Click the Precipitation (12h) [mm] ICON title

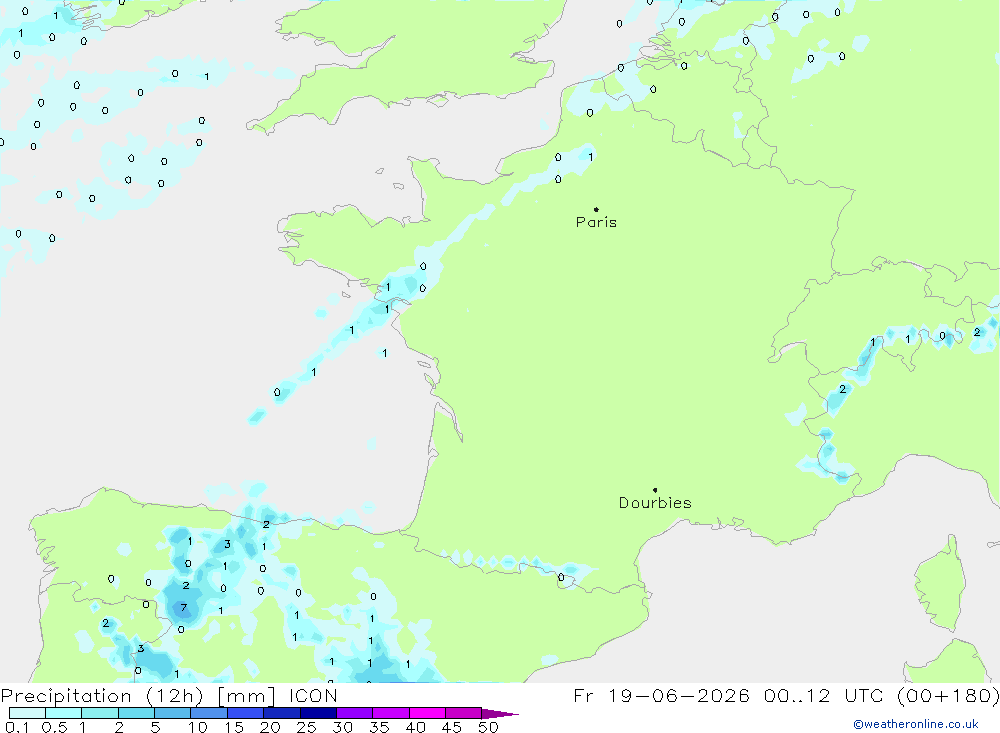pyautogui.click(x=169, y=695)
